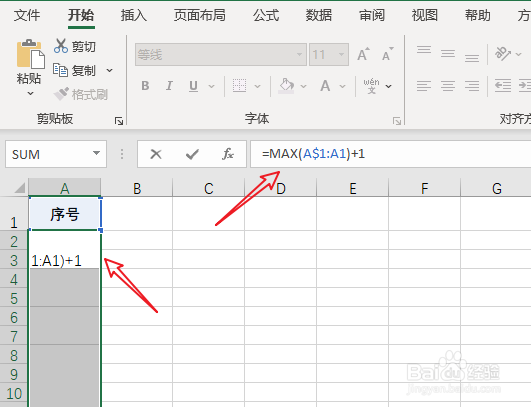Cancel formula entry with X button
This screenshot has width=531, height=407.
(156, 154)
